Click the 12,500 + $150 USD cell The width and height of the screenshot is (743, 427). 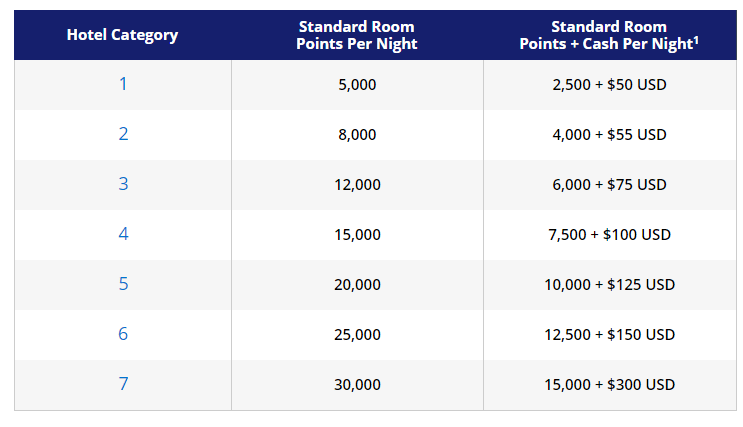[x=609, y=335]
